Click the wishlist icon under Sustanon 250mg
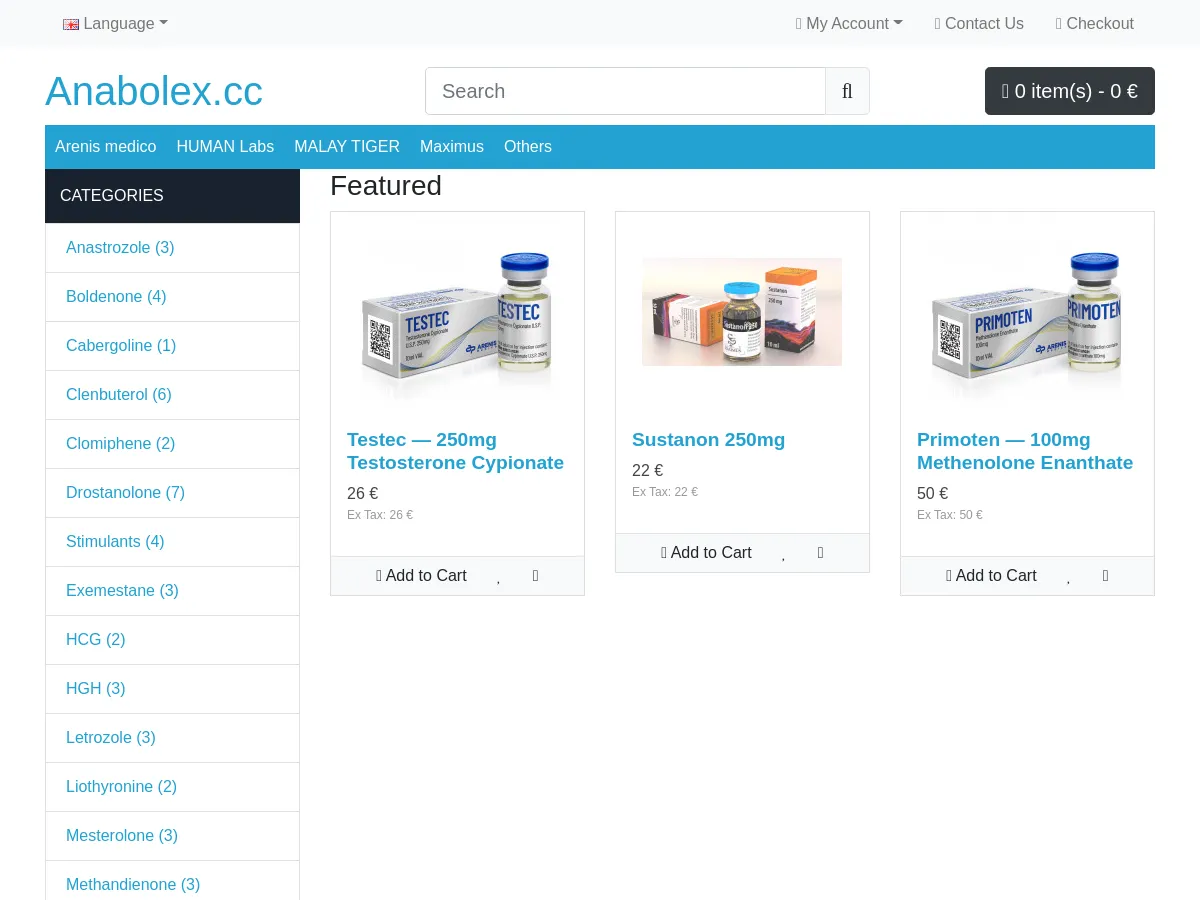 [783, 553]
